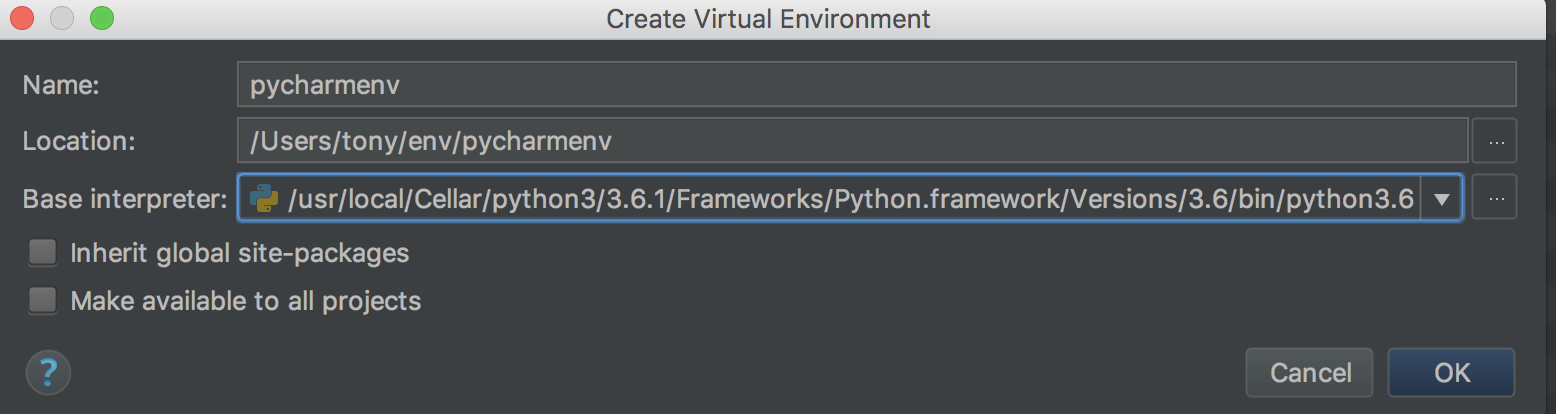Screen dimensions: 1556x414
Task: Confirm with the OK button
Action: point(1451,373)
